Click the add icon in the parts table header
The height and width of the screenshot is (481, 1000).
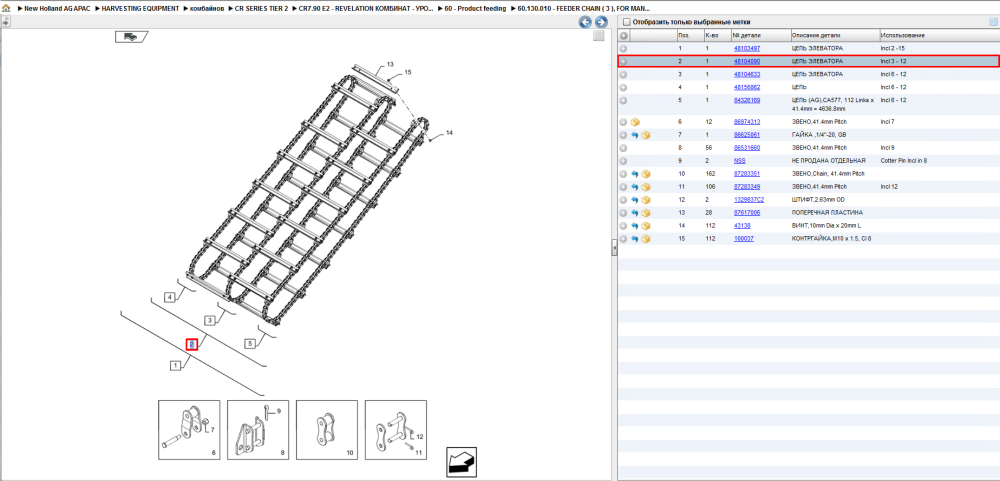coord(624,36)
